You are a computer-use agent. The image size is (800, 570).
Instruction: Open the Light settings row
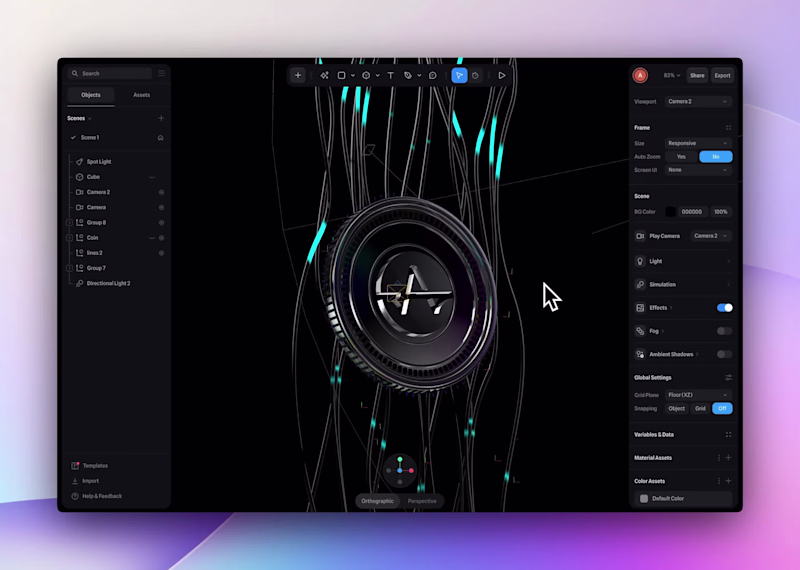683,261
